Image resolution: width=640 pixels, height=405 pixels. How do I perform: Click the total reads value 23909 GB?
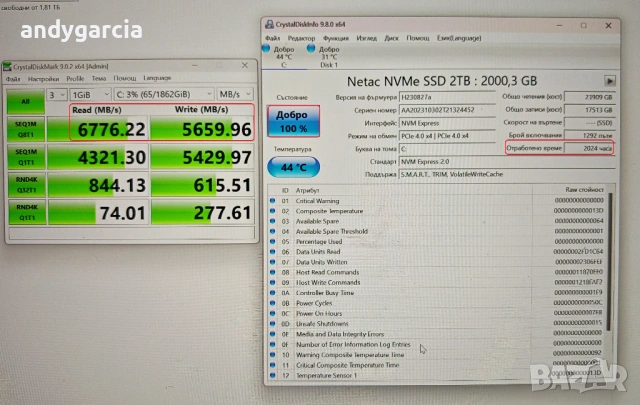click(x=589, y=97)
